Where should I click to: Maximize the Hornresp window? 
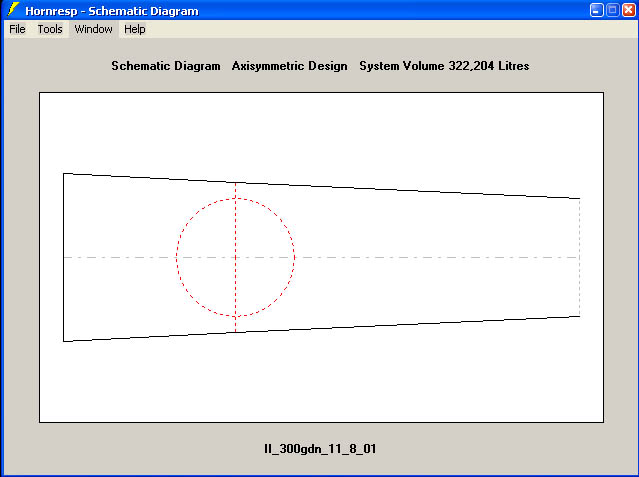tap(613, 10)
